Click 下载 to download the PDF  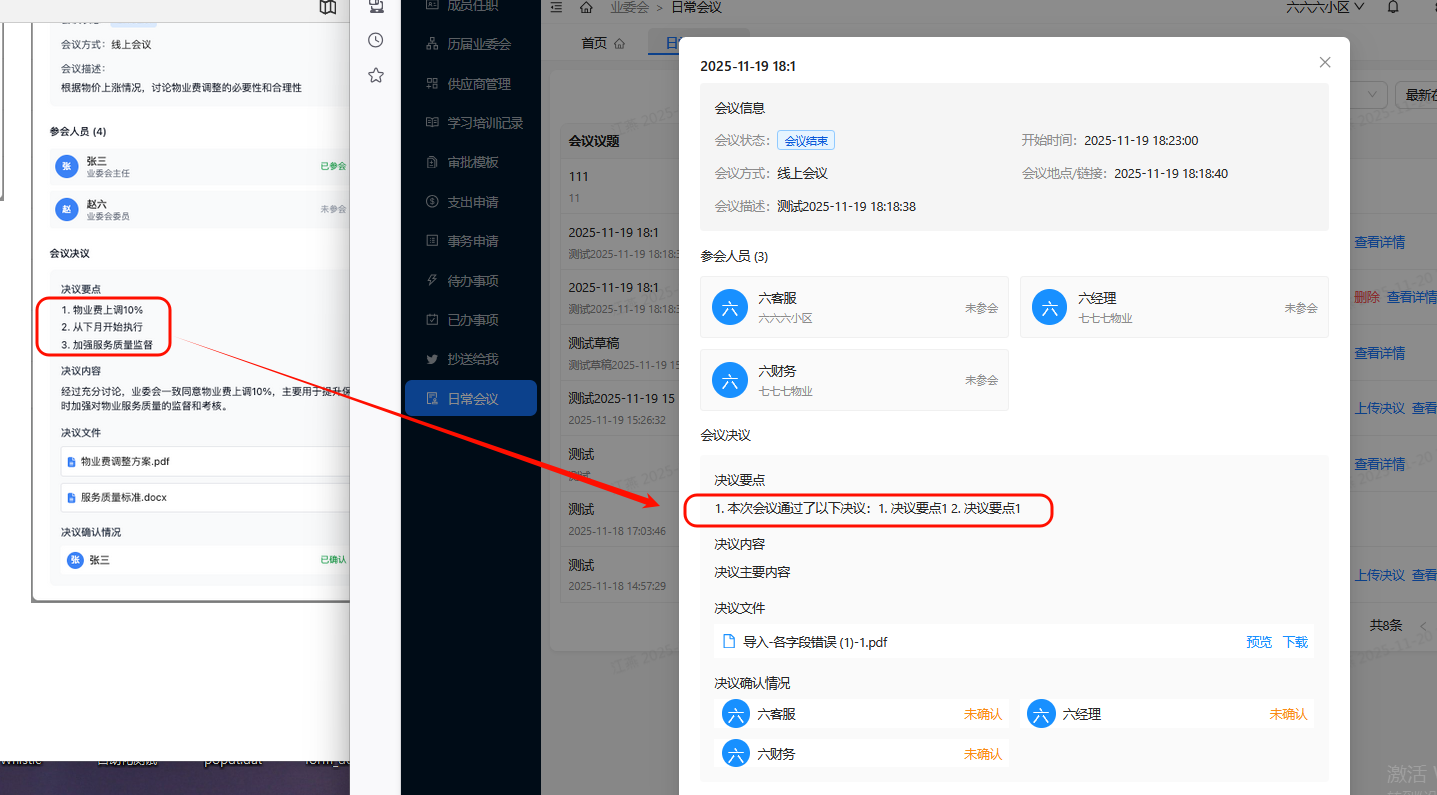tap(1295, 642)
